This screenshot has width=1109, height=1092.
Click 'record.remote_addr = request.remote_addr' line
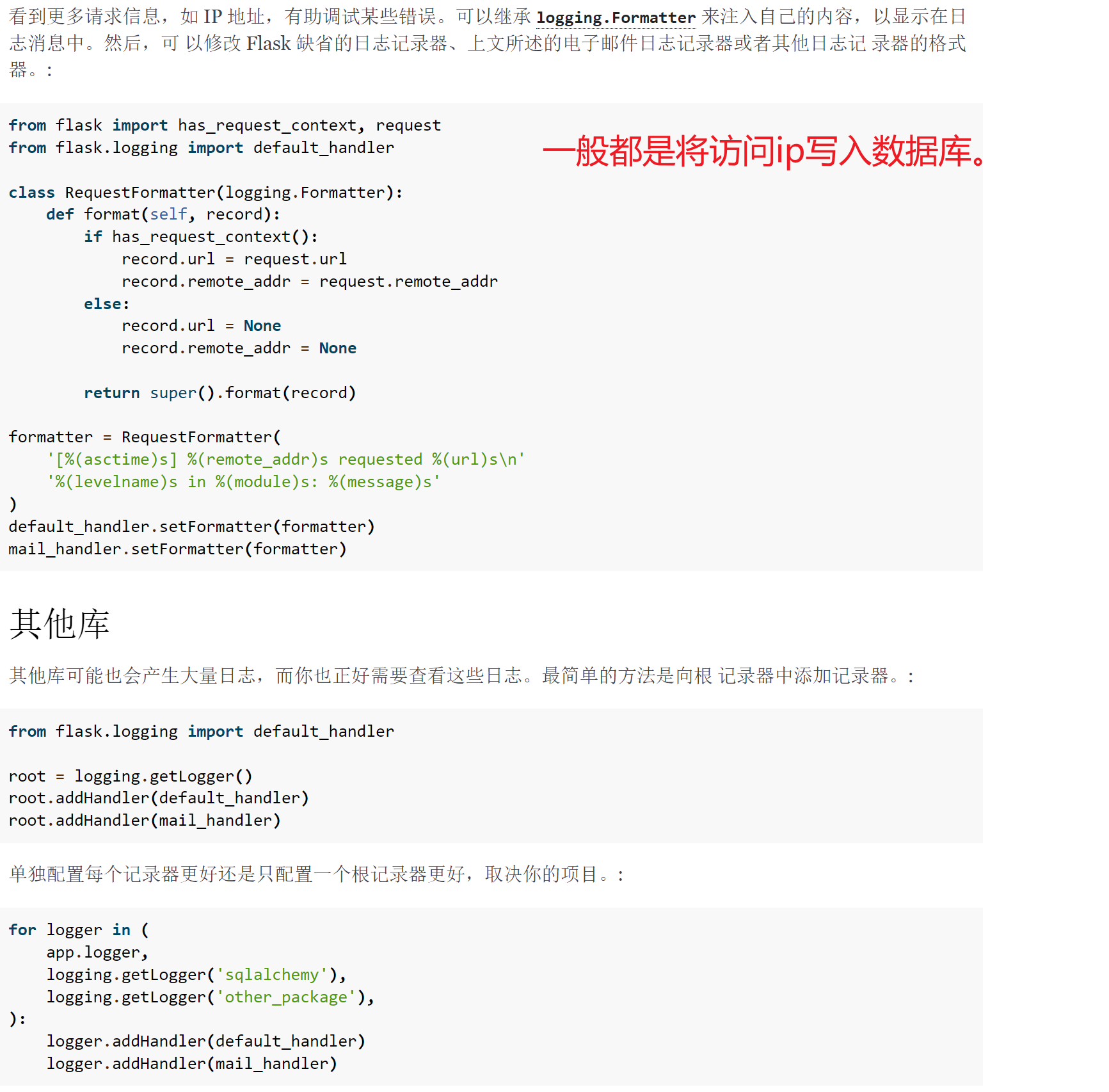(310, 282)
